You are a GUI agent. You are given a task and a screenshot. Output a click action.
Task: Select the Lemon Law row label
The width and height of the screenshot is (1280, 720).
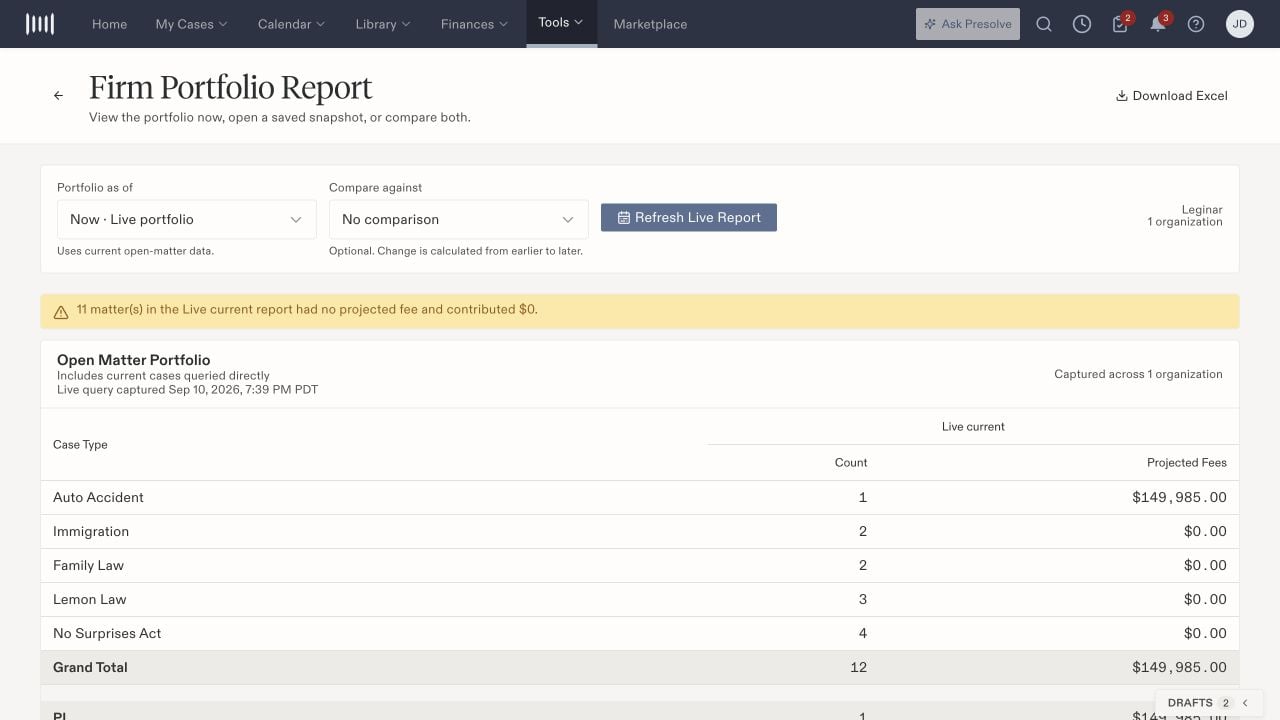click(x=90, y=599)
